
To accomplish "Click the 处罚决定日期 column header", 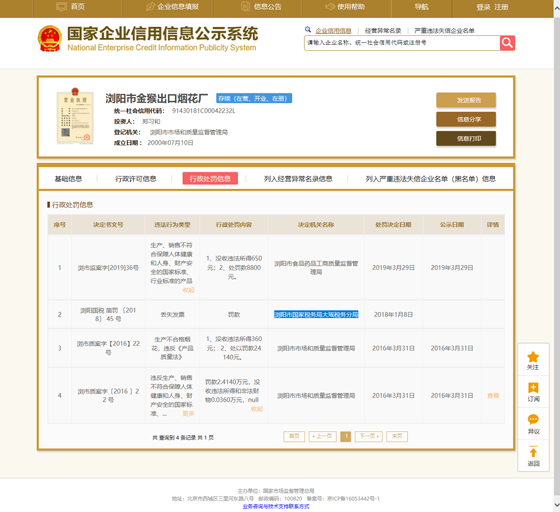I will tap(393, 225).
